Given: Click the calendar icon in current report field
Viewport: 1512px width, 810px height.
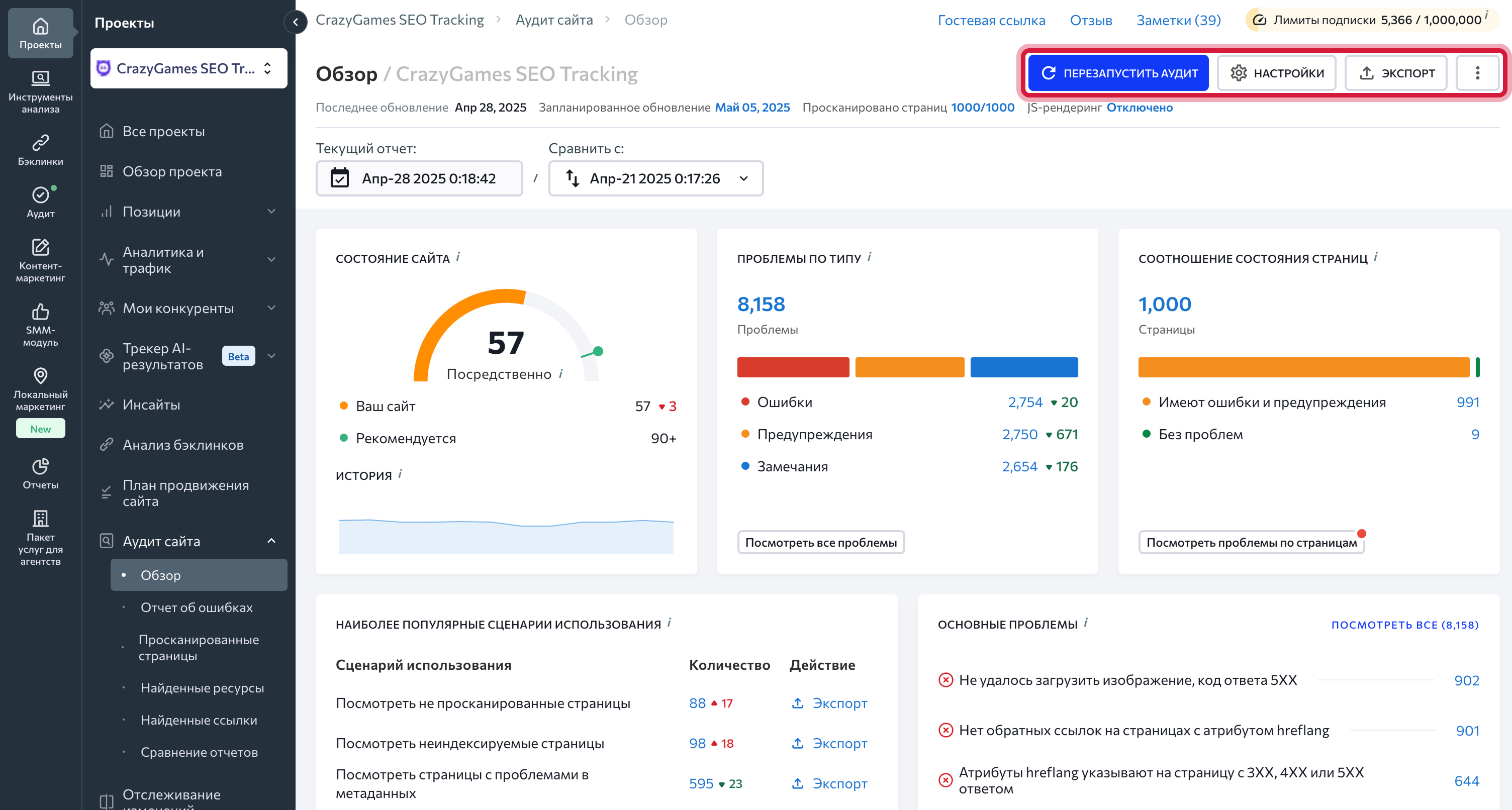Looking at the screenshot, I should tap(339, 178).
